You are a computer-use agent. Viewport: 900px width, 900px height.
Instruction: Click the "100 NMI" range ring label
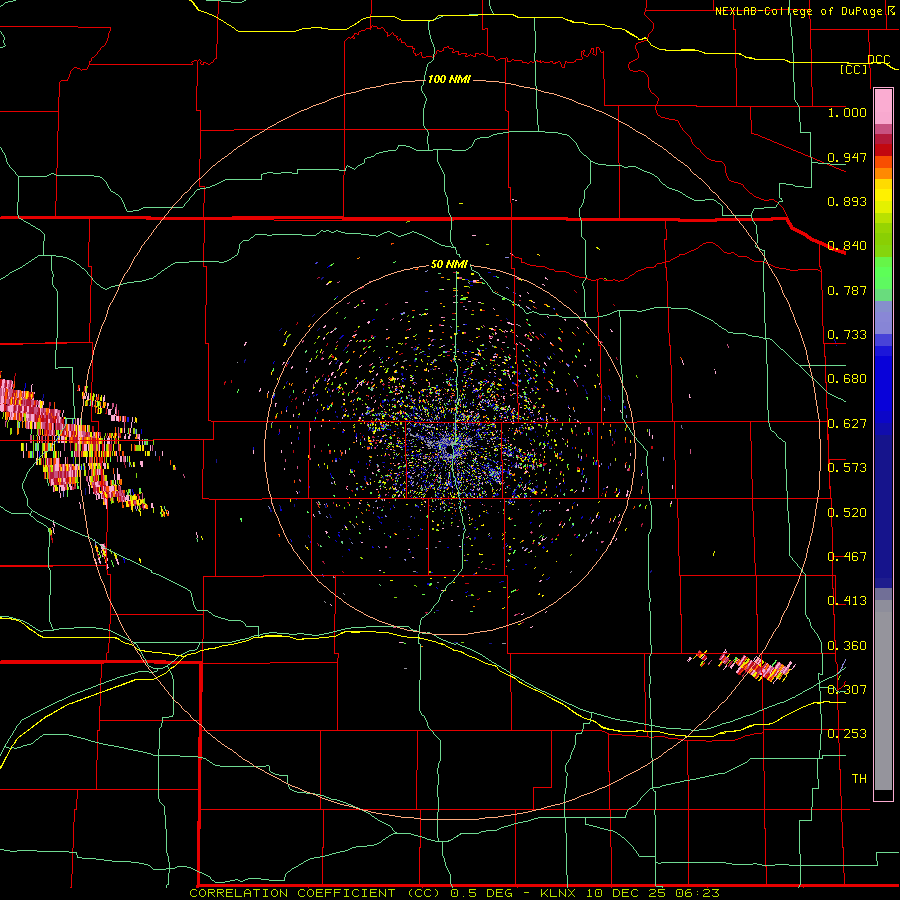tap(449, 79)
